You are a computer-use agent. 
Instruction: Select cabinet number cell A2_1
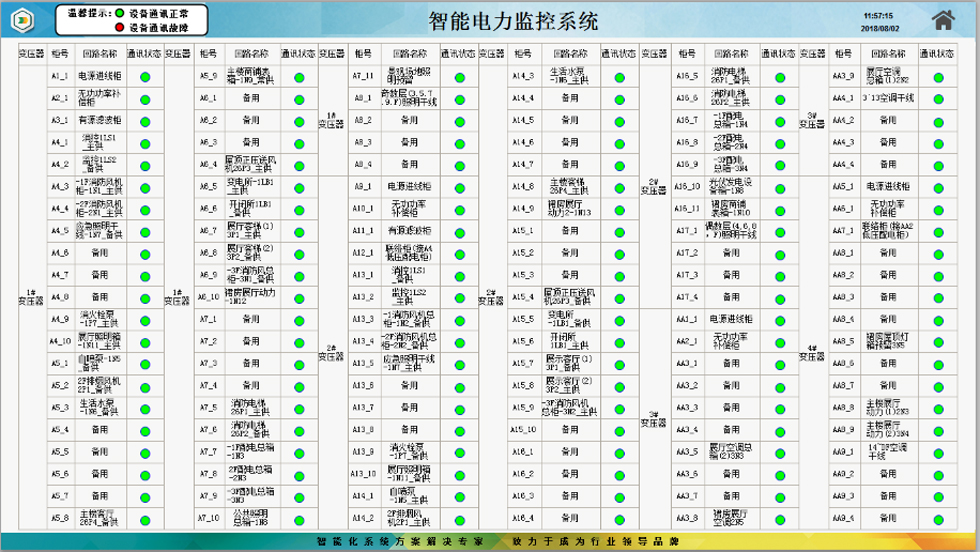[60, 98]
